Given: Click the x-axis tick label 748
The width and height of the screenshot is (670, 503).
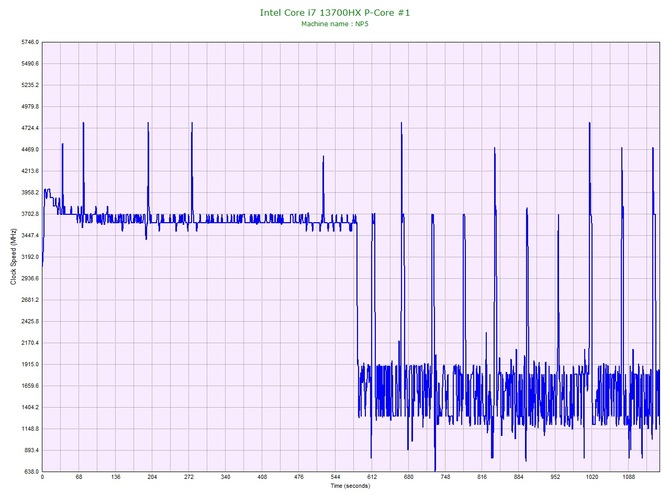Looking at the screenshot, I should point(445,477).
